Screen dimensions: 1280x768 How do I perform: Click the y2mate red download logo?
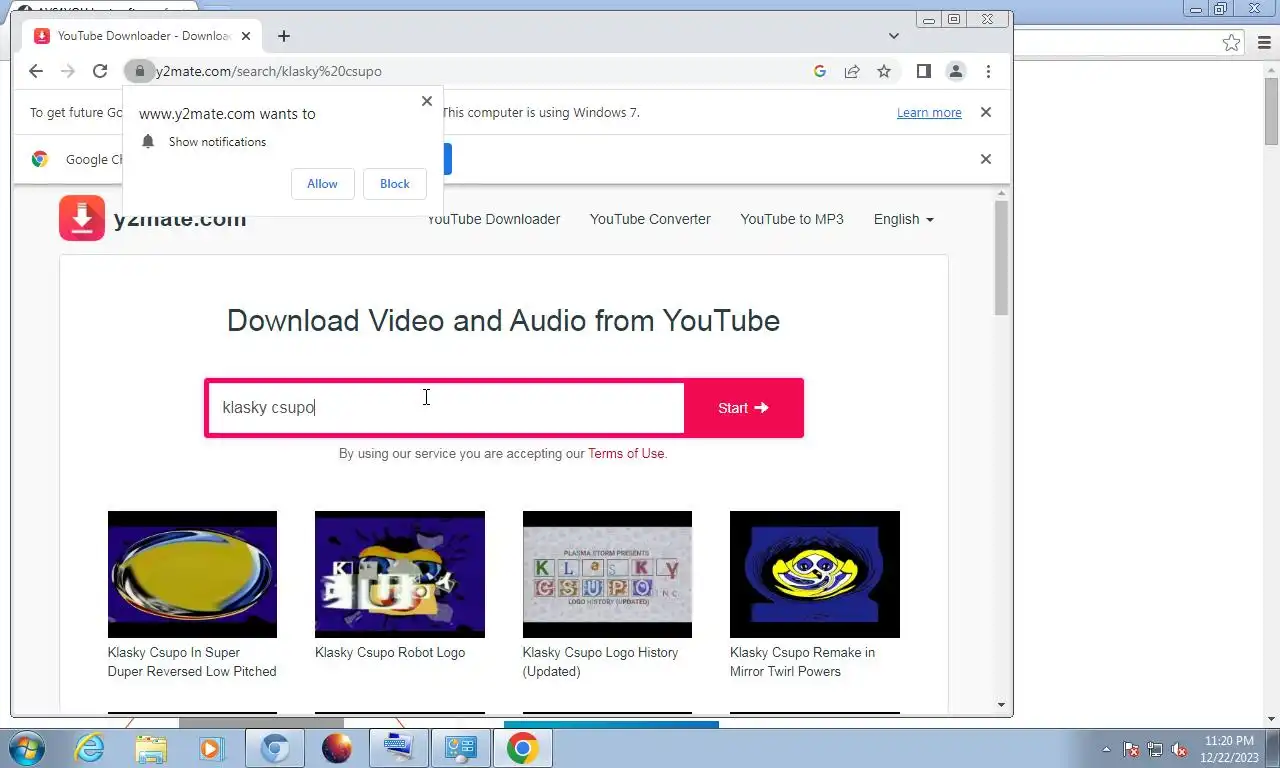point(82,218)
